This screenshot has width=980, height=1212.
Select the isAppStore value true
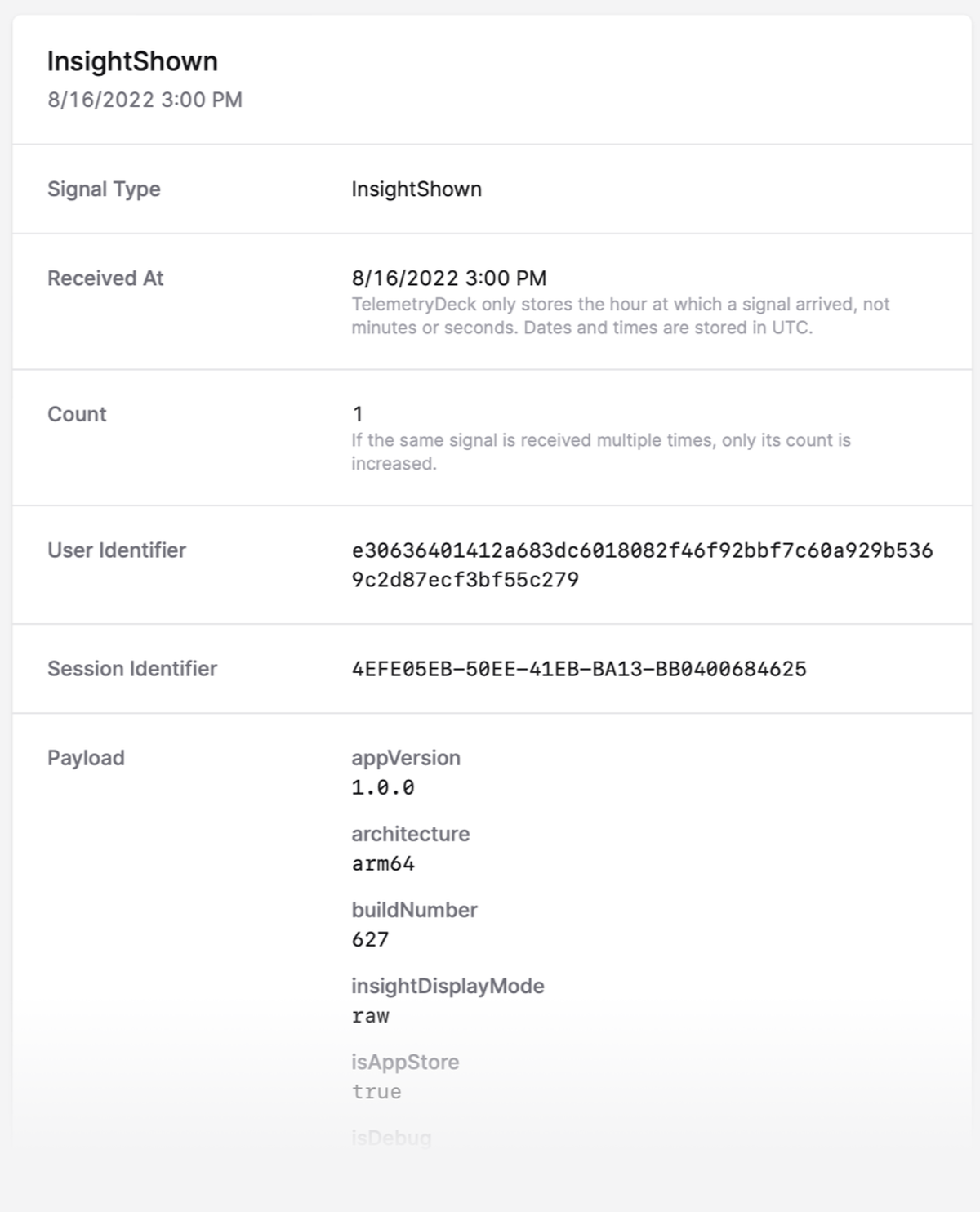pyautogui.click(x=376, y=1092)
